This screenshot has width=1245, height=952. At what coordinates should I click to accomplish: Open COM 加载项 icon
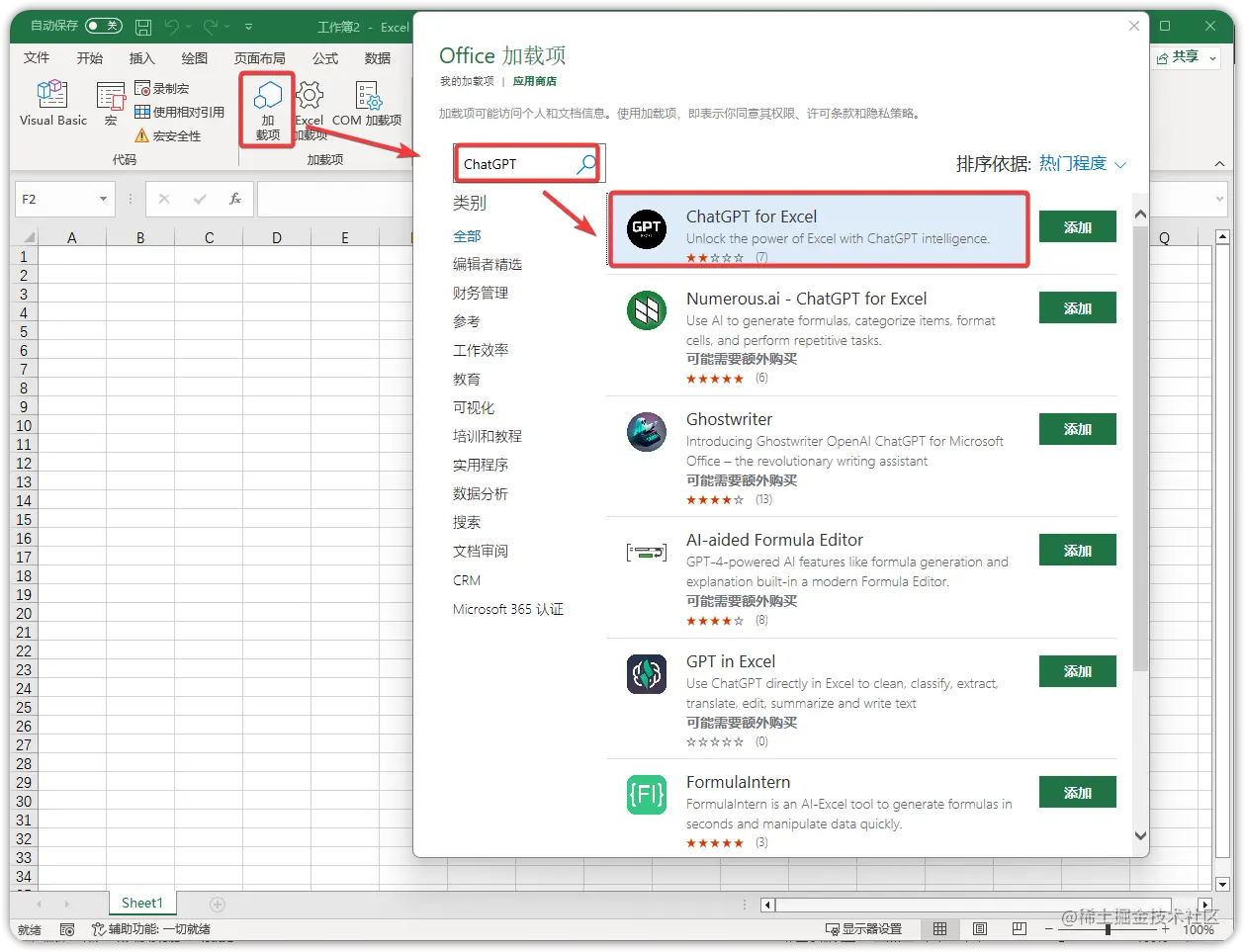(x=368, y=95)
